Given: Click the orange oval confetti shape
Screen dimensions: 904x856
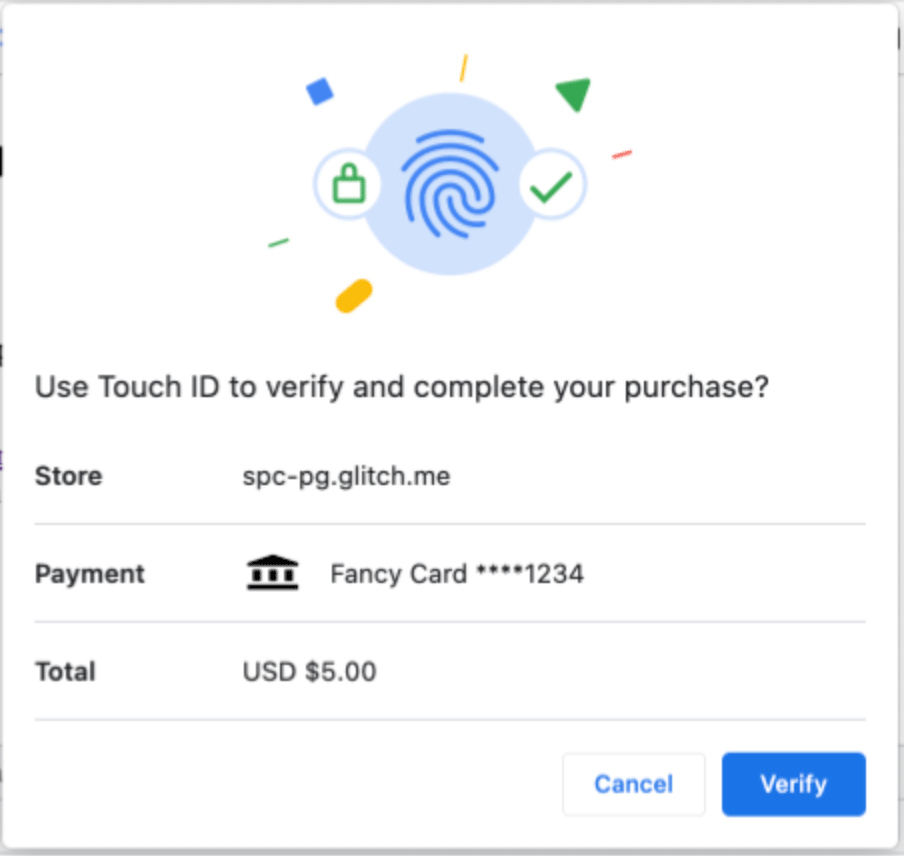Looking at the screenshot, I should (352, 295).
